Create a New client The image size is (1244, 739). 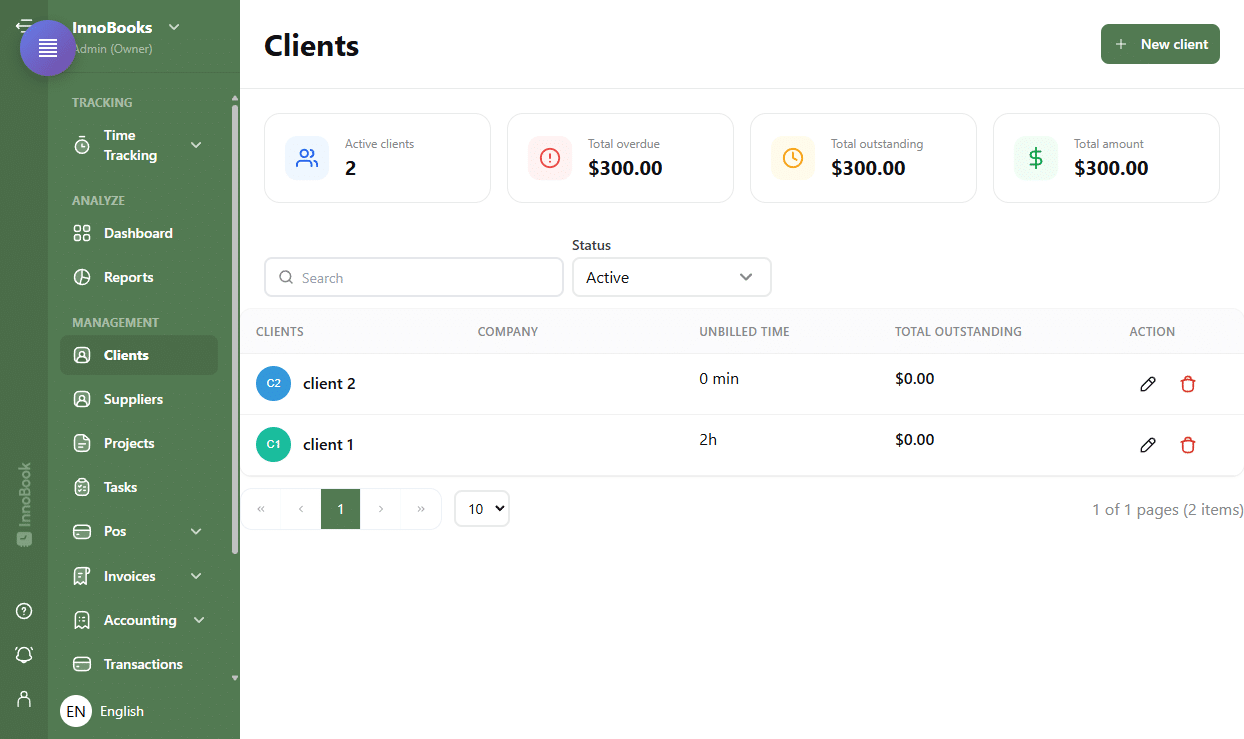pyautogui.click(x=1160, y=44)
